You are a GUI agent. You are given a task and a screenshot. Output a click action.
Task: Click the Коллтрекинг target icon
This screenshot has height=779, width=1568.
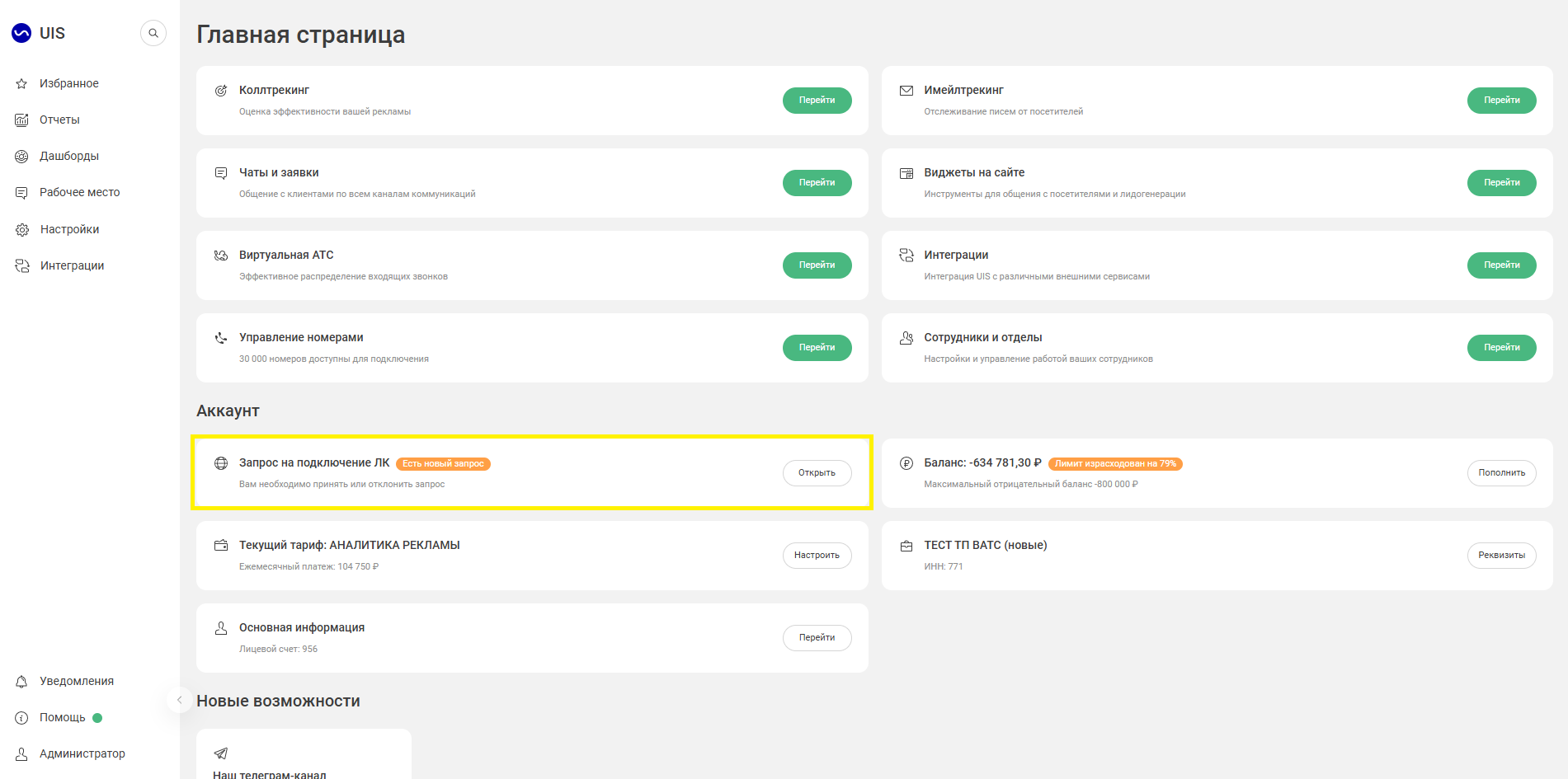pos(221,91)
